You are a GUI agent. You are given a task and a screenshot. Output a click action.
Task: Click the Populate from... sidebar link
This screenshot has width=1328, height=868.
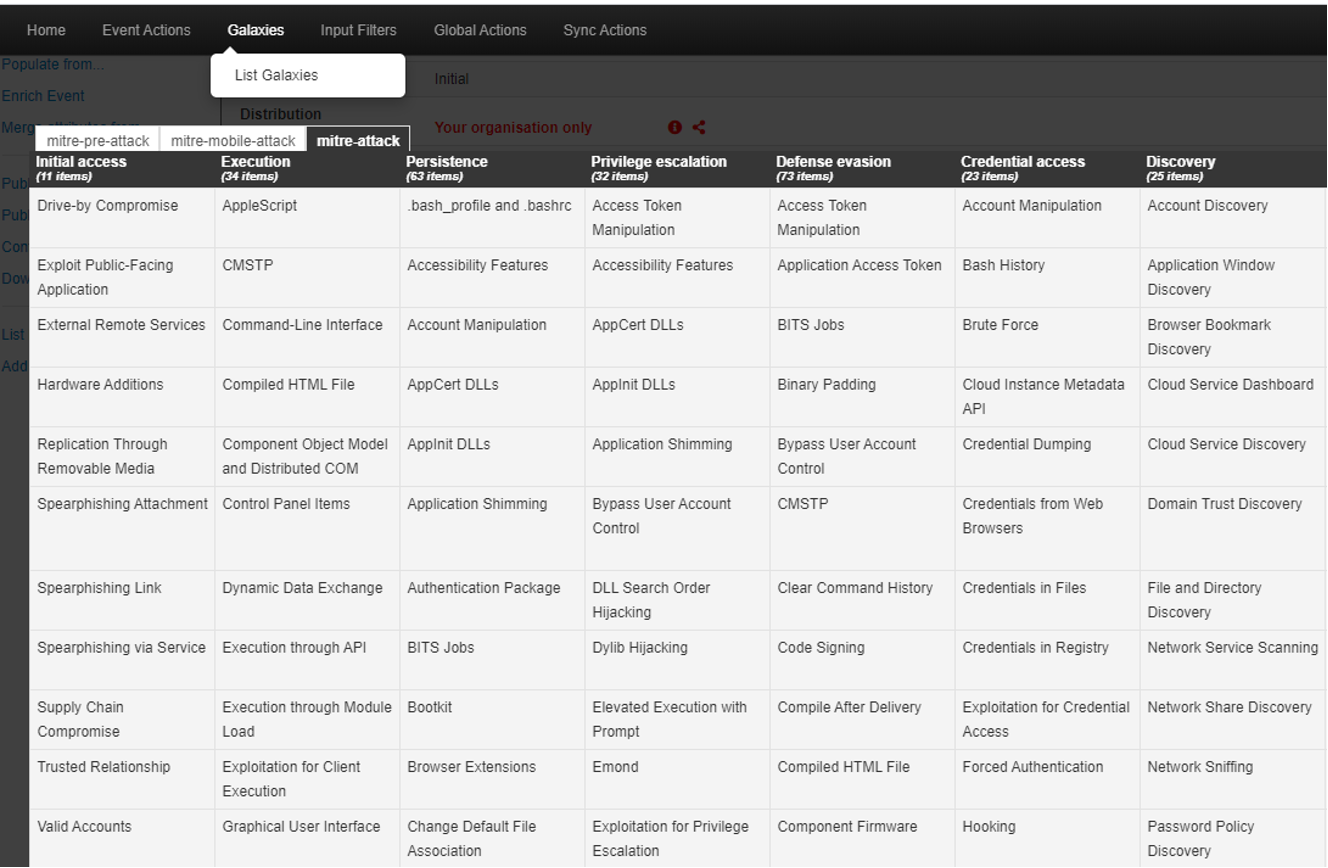click(x=52, y=64)
